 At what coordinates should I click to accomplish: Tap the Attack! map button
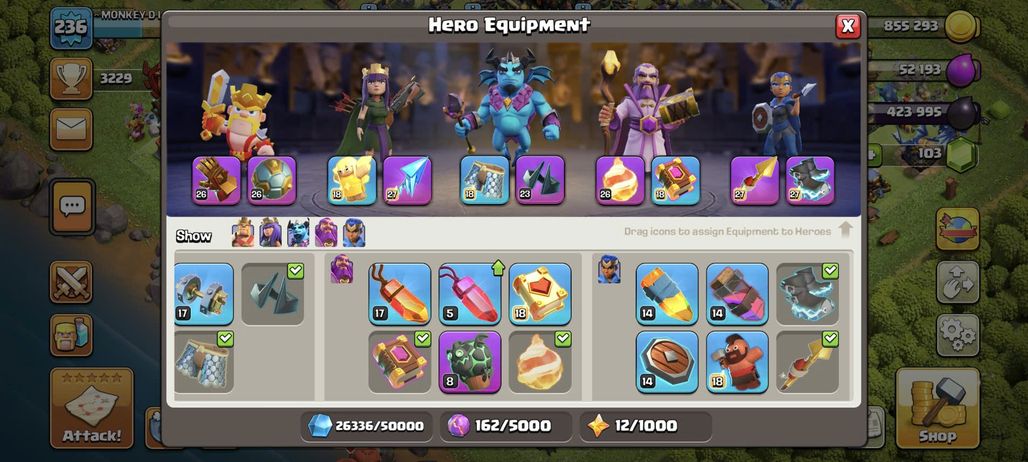[x=91, y=408]
